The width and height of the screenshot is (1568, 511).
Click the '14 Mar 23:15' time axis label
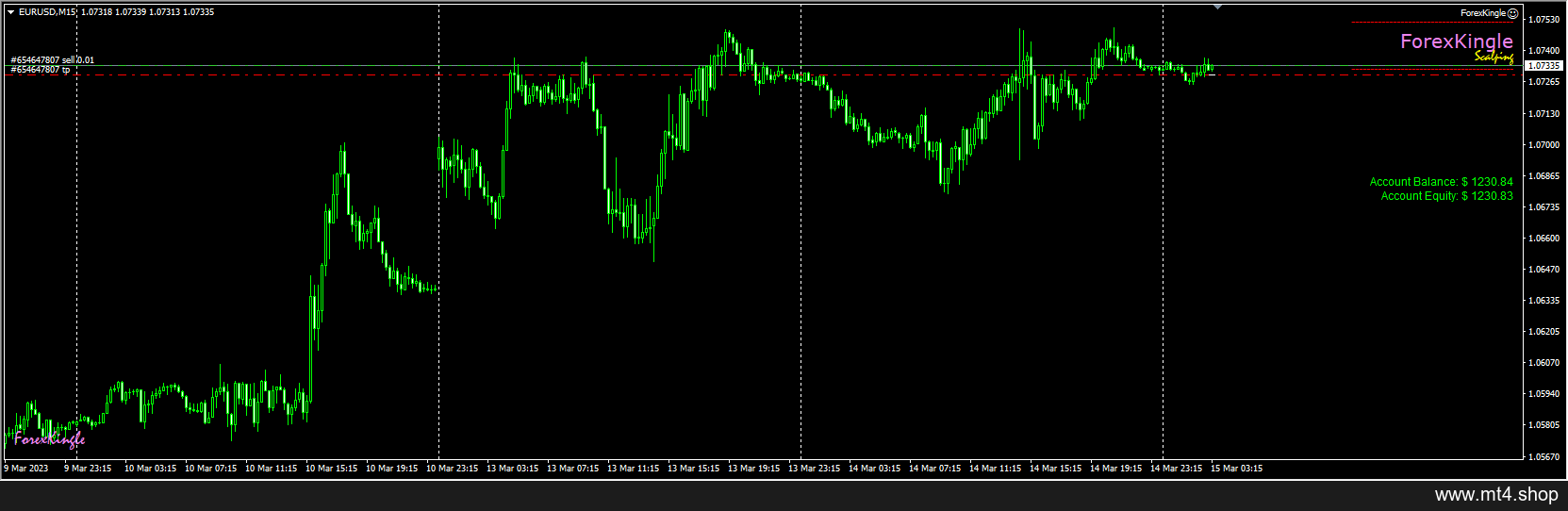1177,469
